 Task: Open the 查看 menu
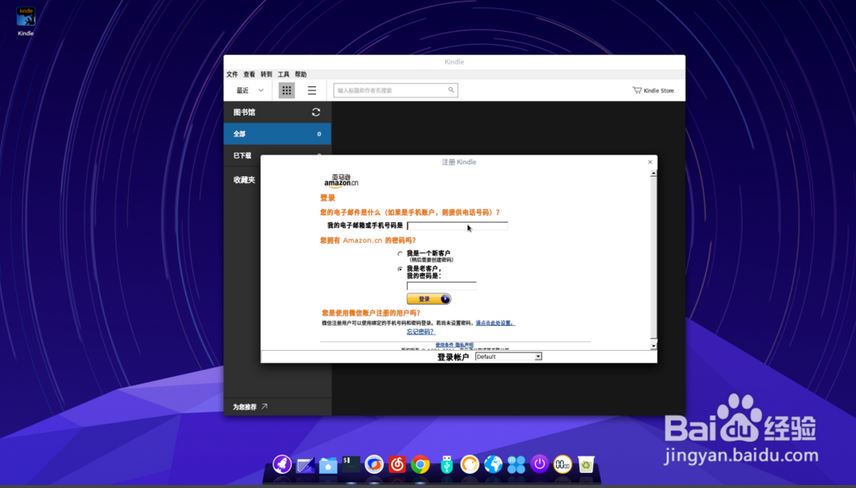click(x=249, y=74)
